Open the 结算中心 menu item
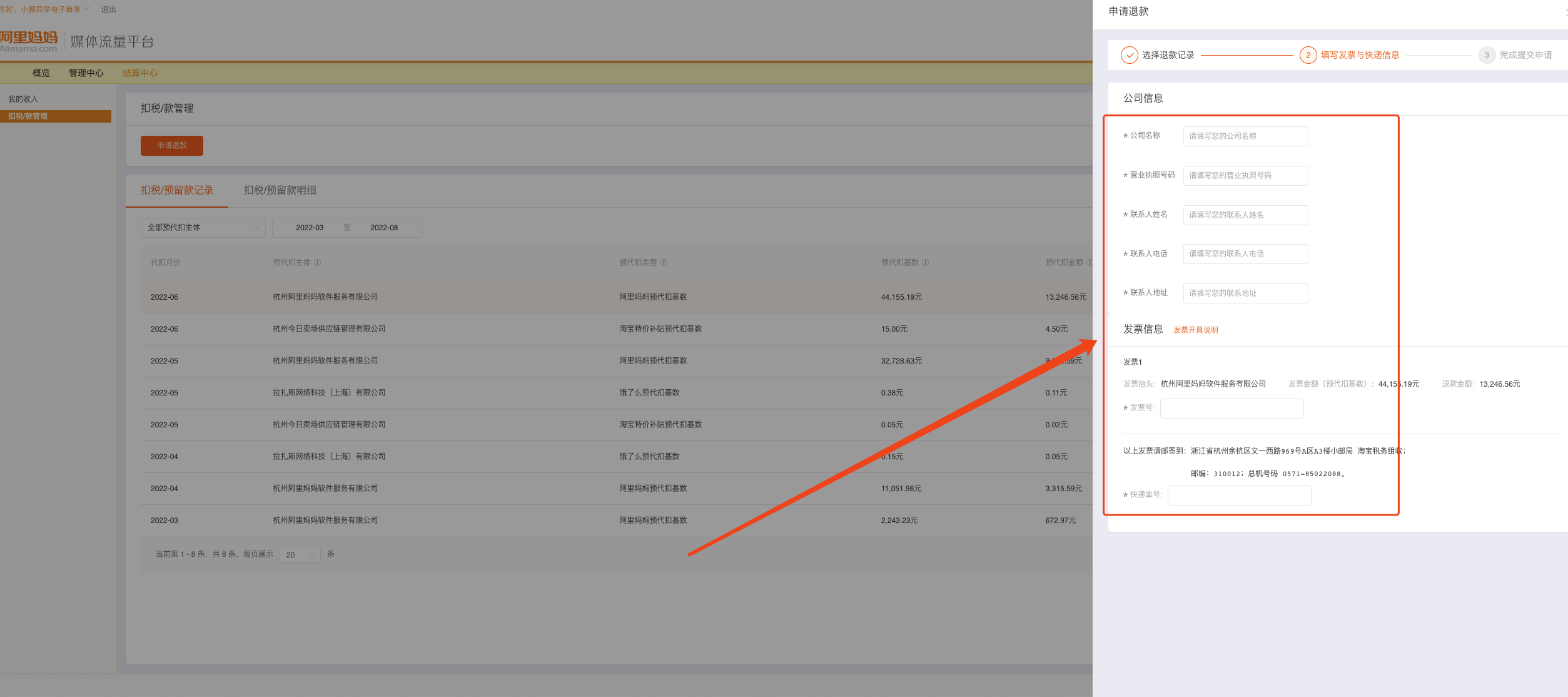The height and width of the screenshot is (697, 1568). click(x=140, y=73)
